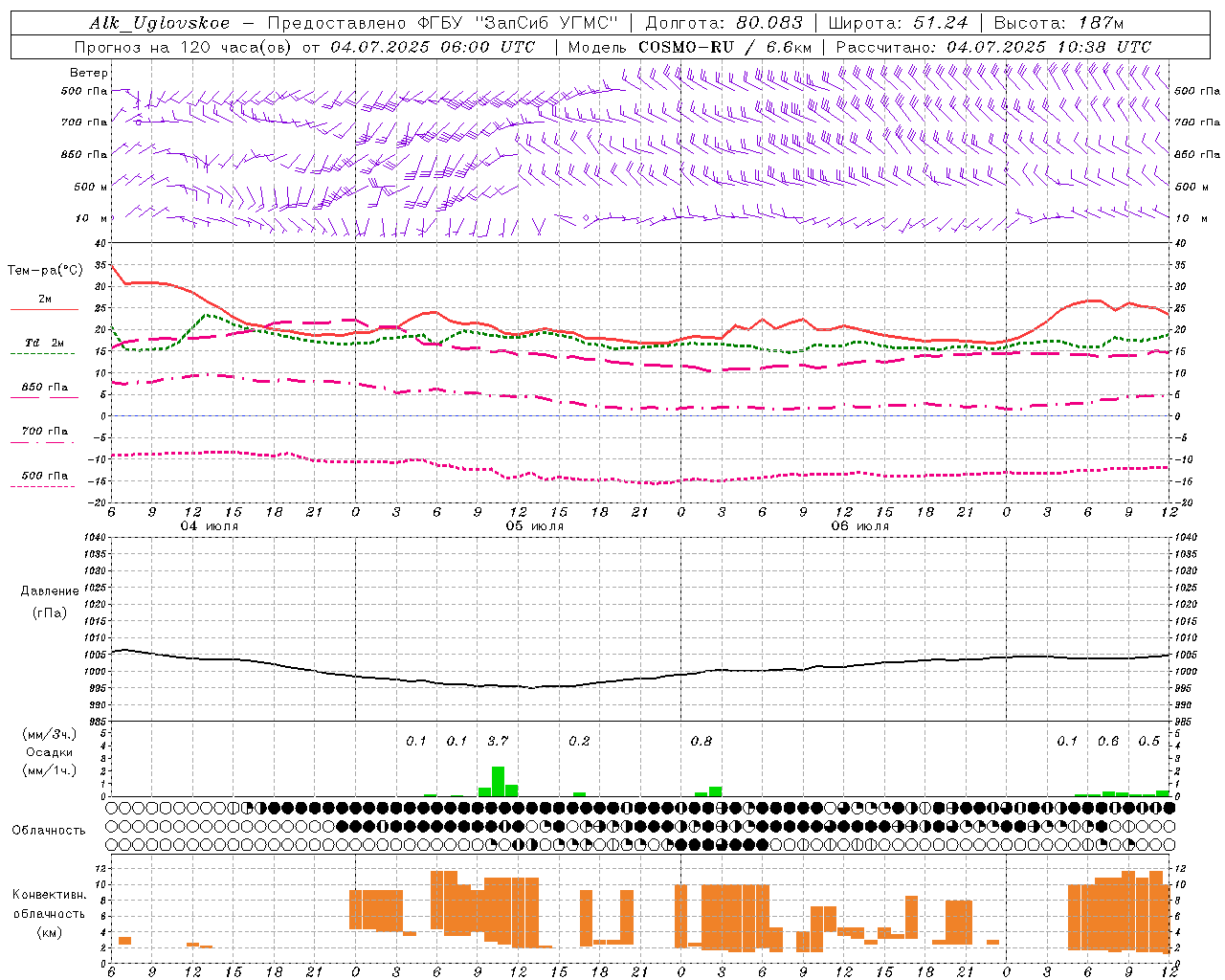Click the Td 2м dew point legend entry

[x=44, y=343]
